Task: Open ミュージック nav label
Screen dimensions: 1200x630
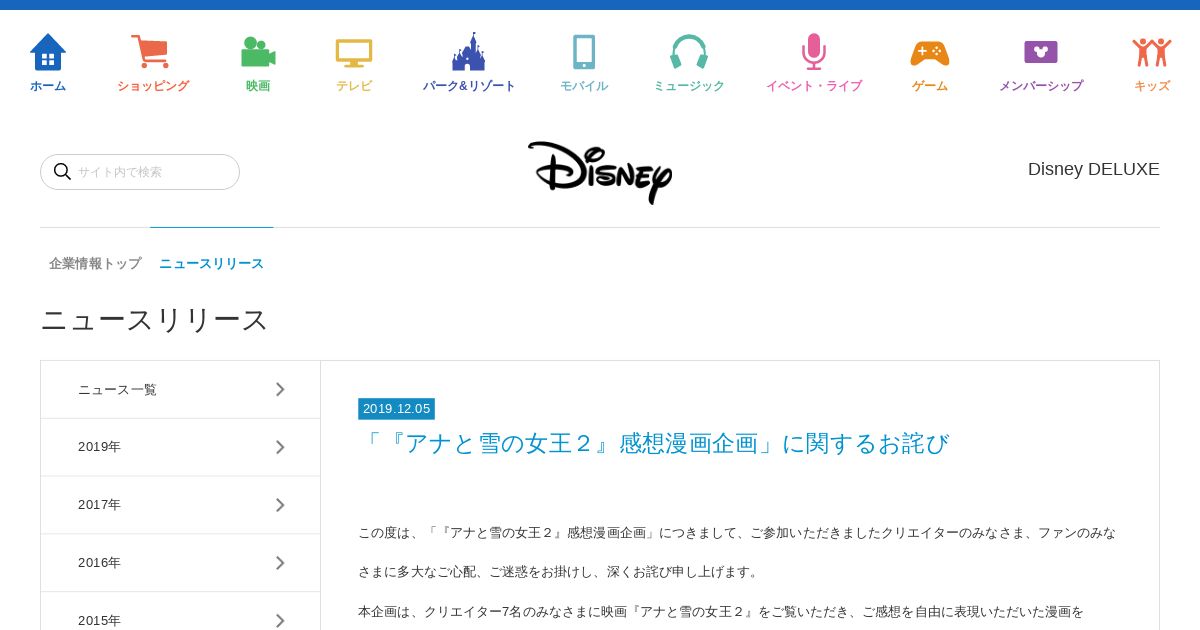Action: pyautogui.click(x=689, y=86)
